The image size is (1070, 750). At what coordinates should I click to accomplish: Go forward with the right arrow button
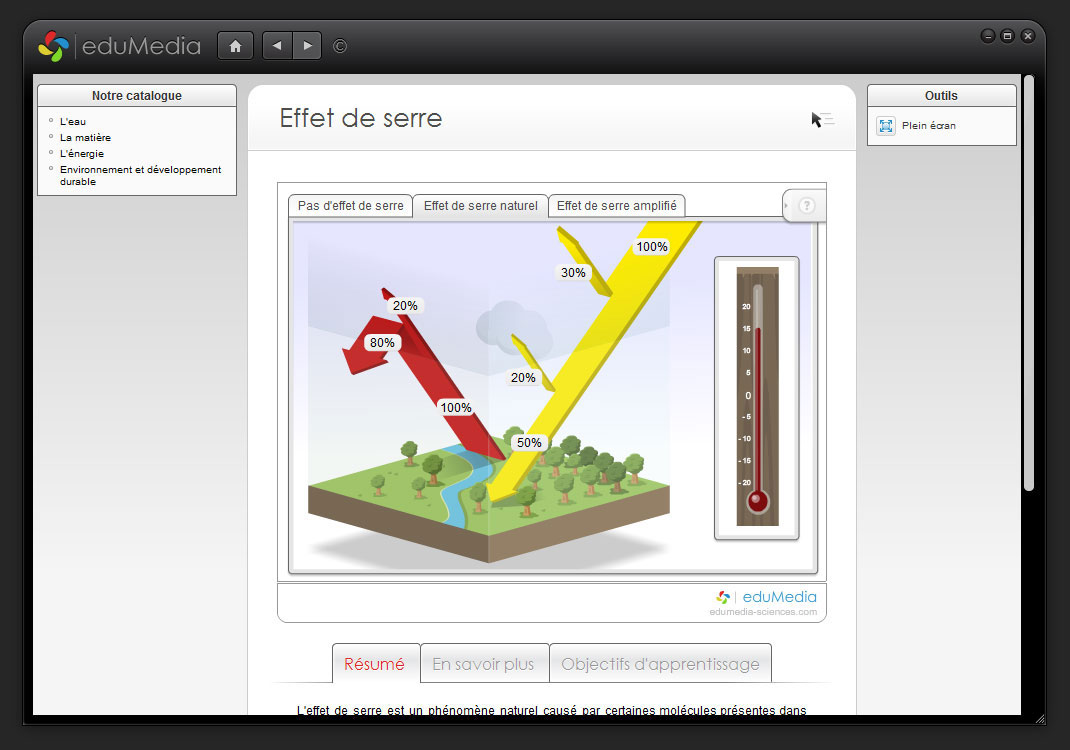307,46
